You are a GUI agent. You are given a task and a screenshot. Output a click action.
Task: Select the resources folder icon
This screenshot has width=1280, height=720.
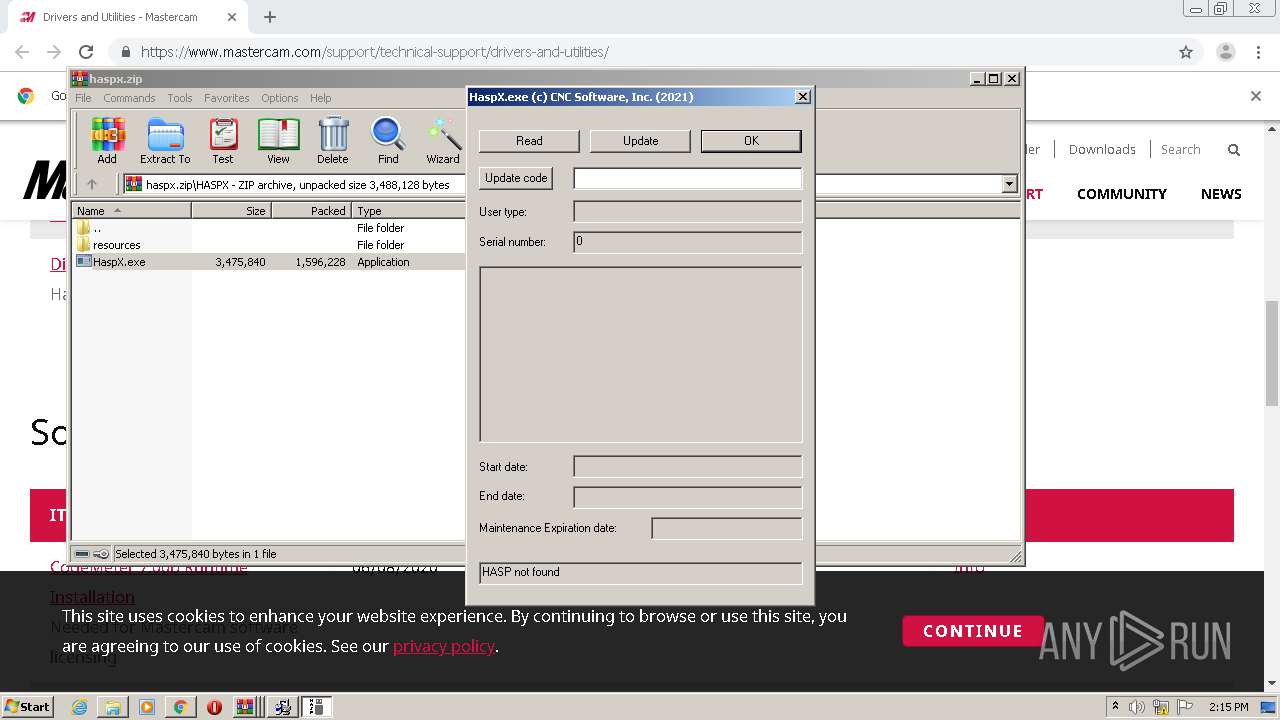84,245
